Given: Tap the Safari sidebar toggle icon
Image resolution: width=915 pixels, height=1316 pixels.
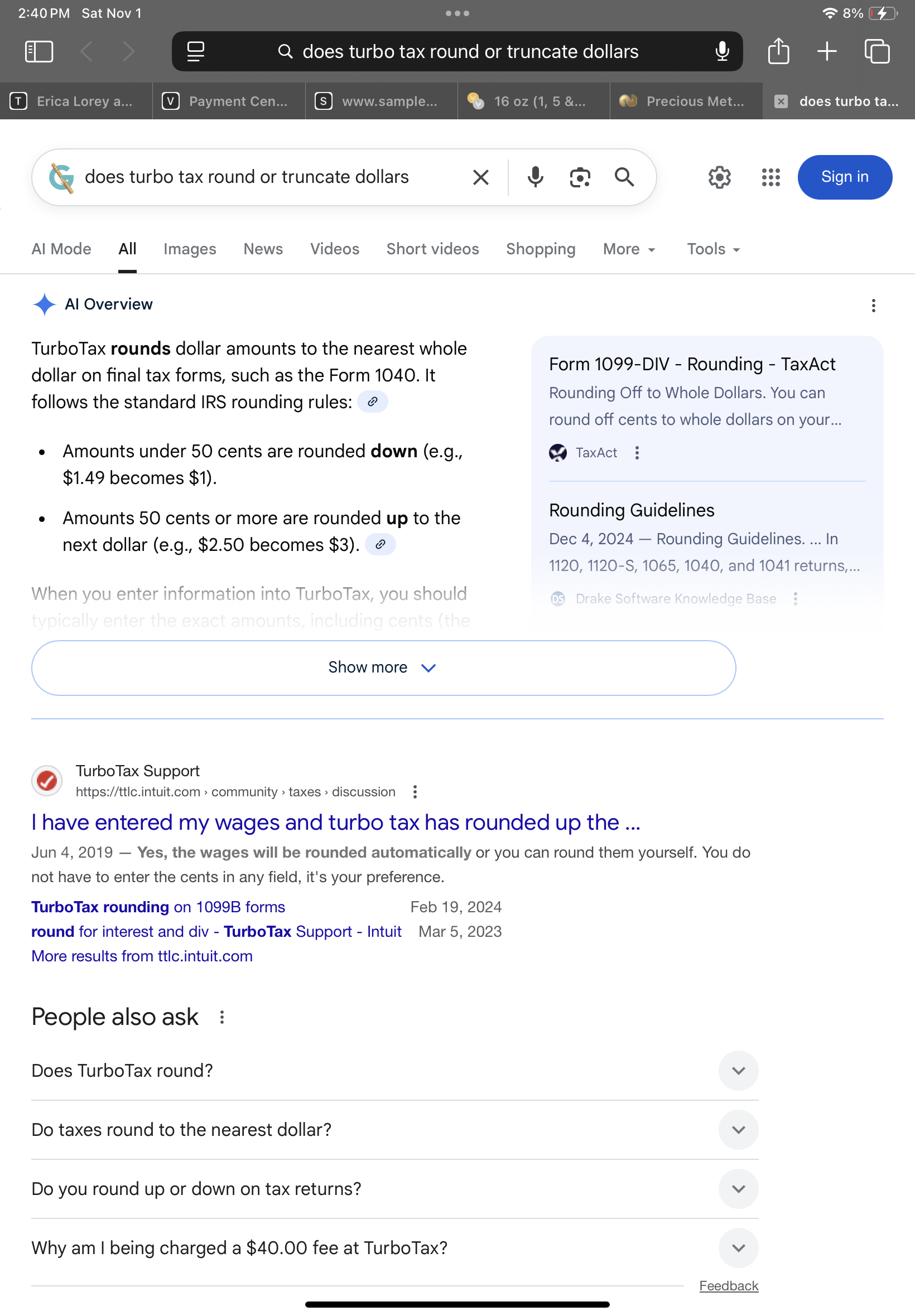Looking at the screenshot, I should [39, 51].
